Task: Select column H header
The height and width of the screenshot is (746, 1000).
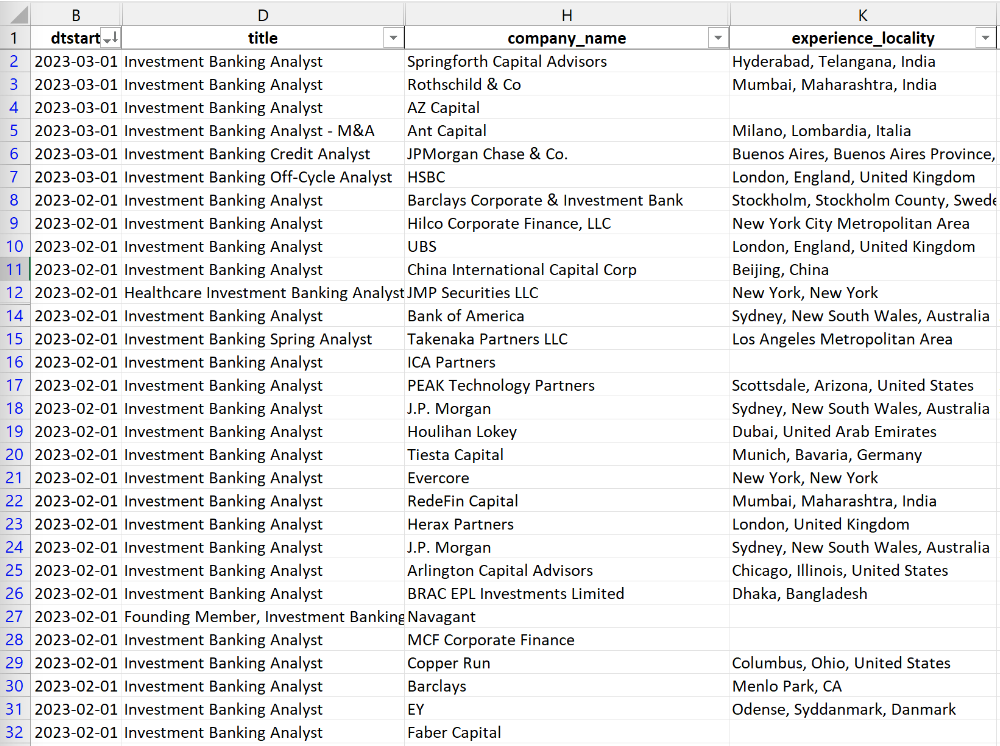Action: [566, 15]
